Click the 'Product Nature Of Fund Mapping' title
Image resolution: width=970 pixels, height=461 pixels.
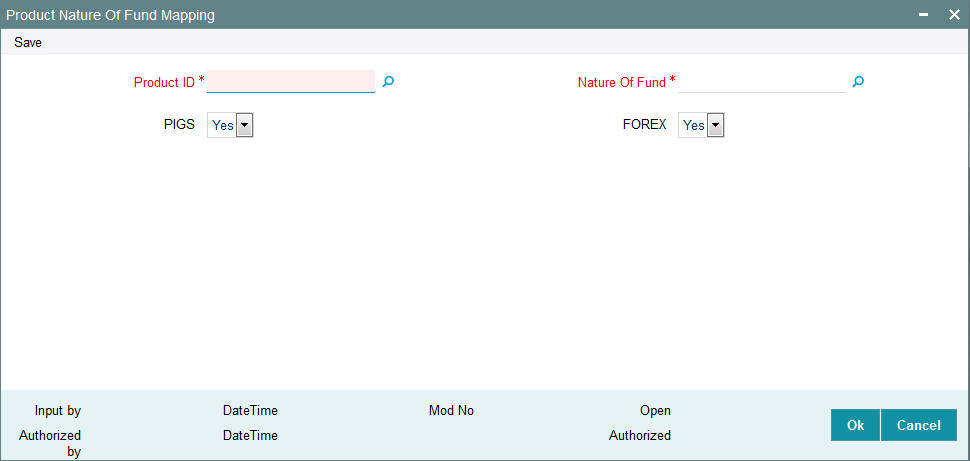[x=111, y=15]
